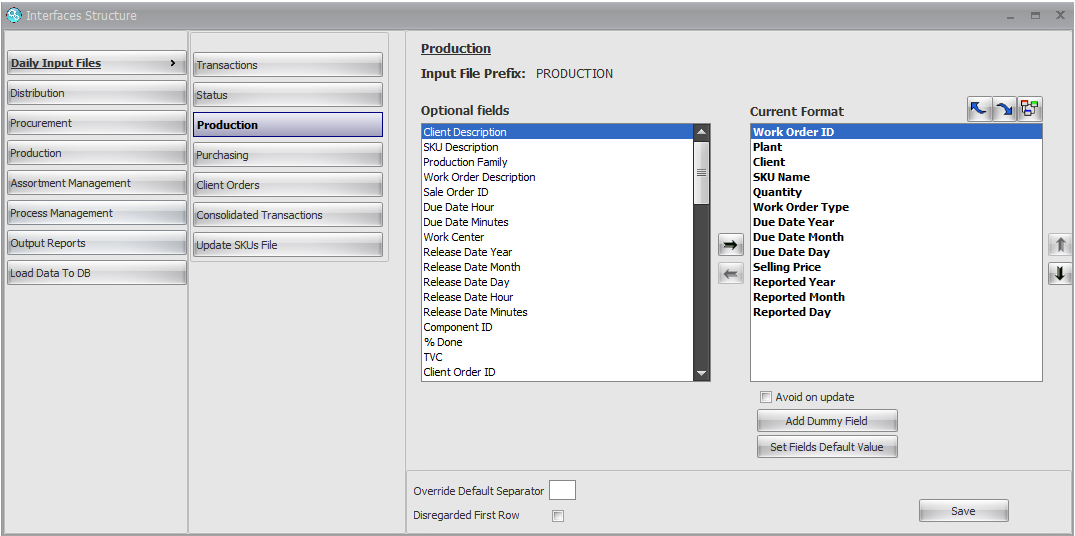Select Component ID optional field
1075x536 pixels.
pyautogui.click(x=557, y=328)
